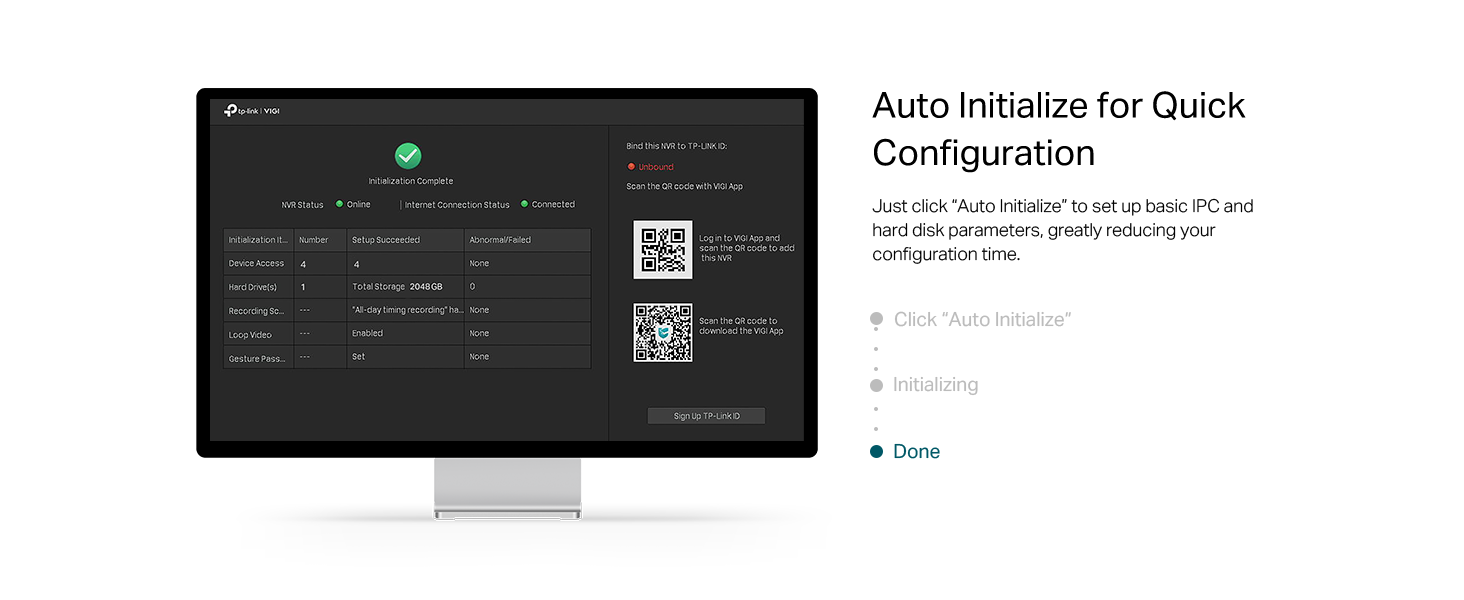Click the Gesture Pass... table row
The image size is (1464, 600).
point(406,357)
